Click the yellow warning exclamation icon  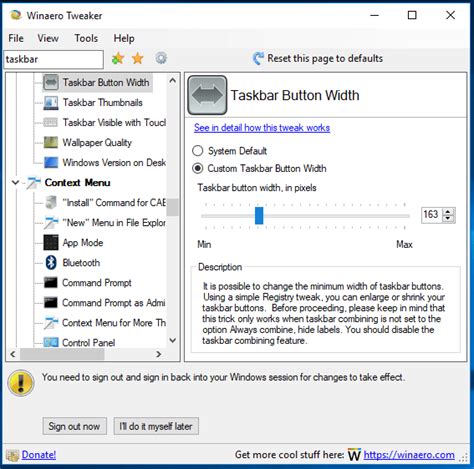point(21,383)
